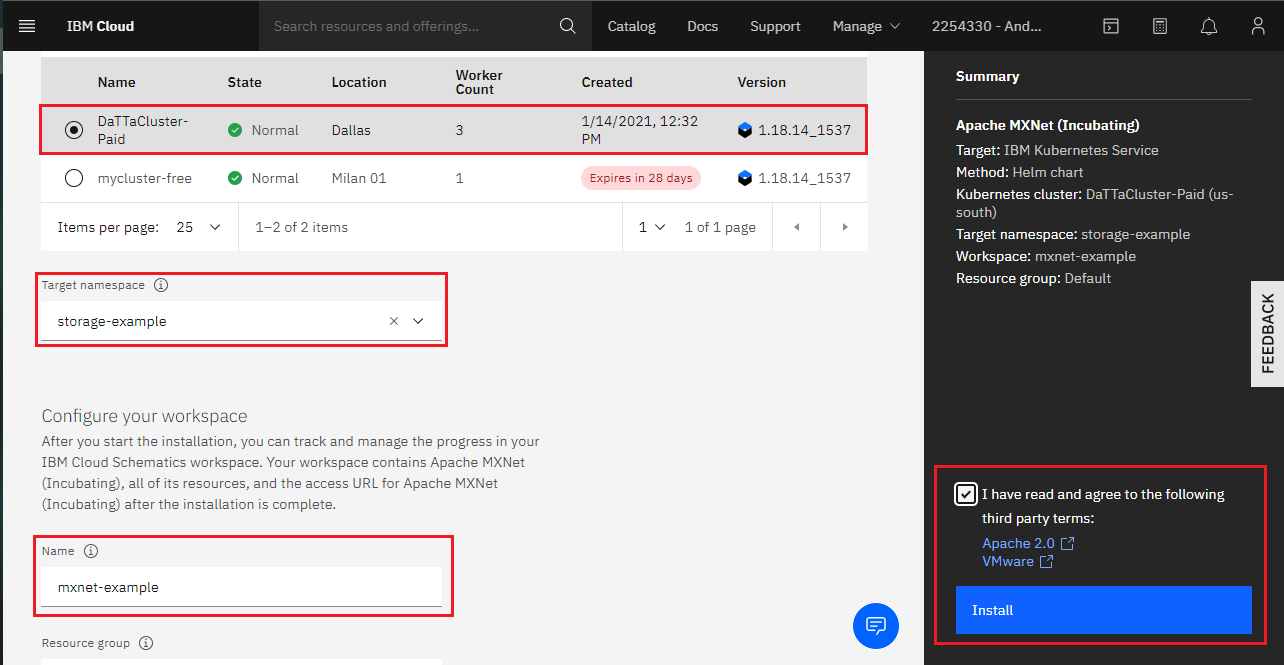Open IBM Cloud Shell icon
The image size is (1284, 665).
tap(1111, 26)
